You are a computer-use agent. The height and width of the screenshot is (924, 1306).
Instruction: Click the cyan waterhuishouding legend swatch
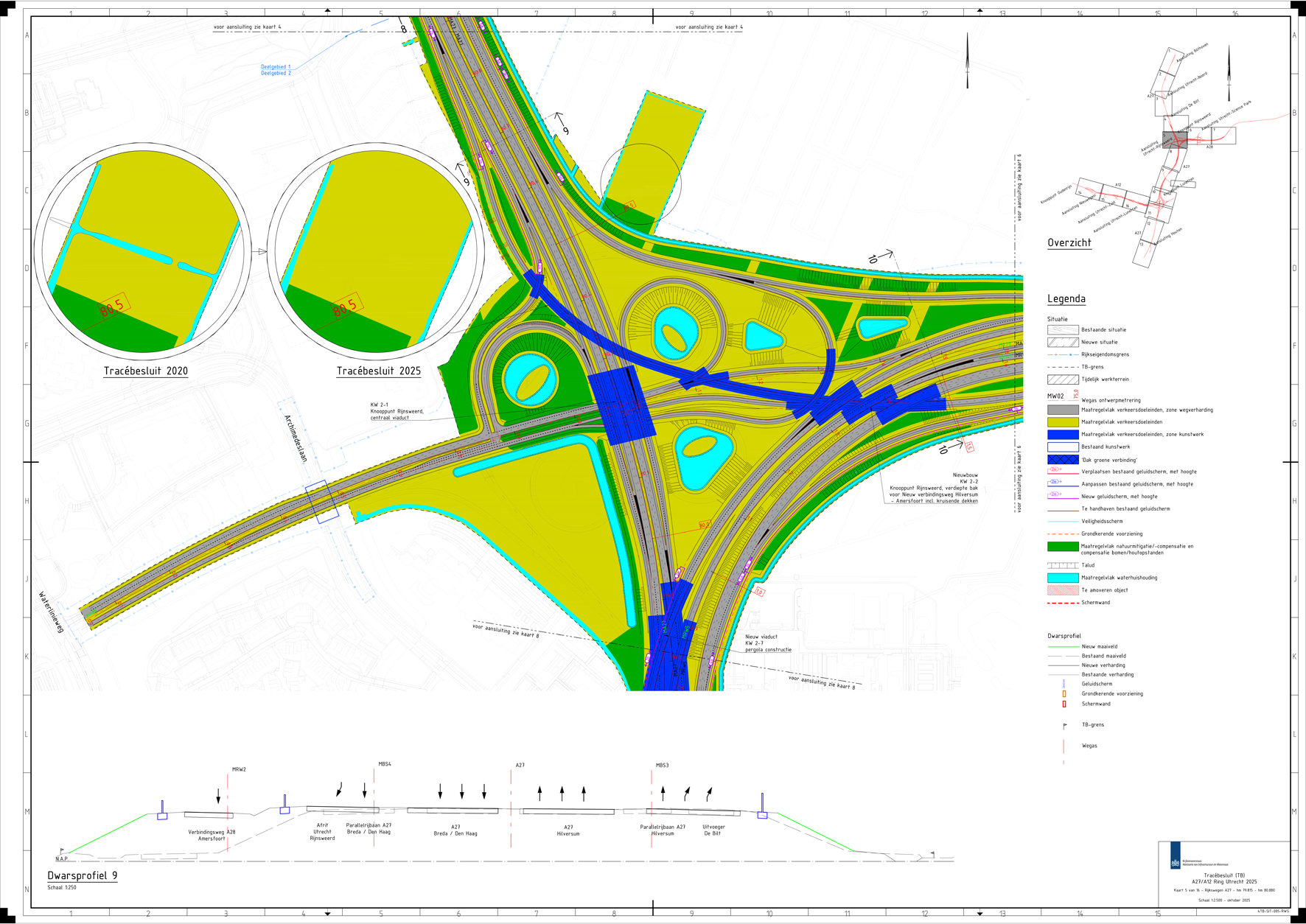1062,578
